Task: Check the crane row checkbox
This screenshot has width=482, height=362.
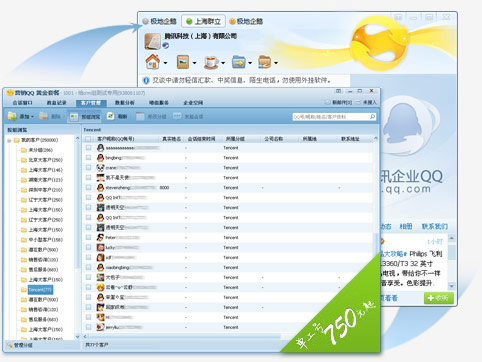Action: pyautogui.click(x=88, y=168)
